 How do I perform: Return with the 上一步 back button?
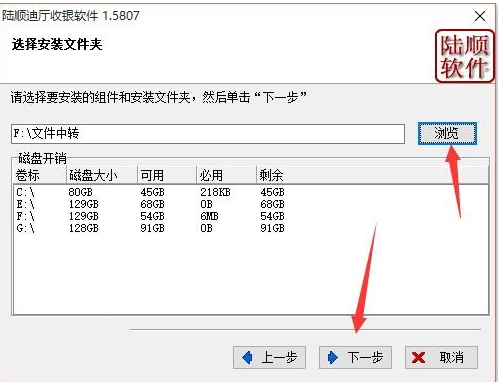tap(269, 357)
